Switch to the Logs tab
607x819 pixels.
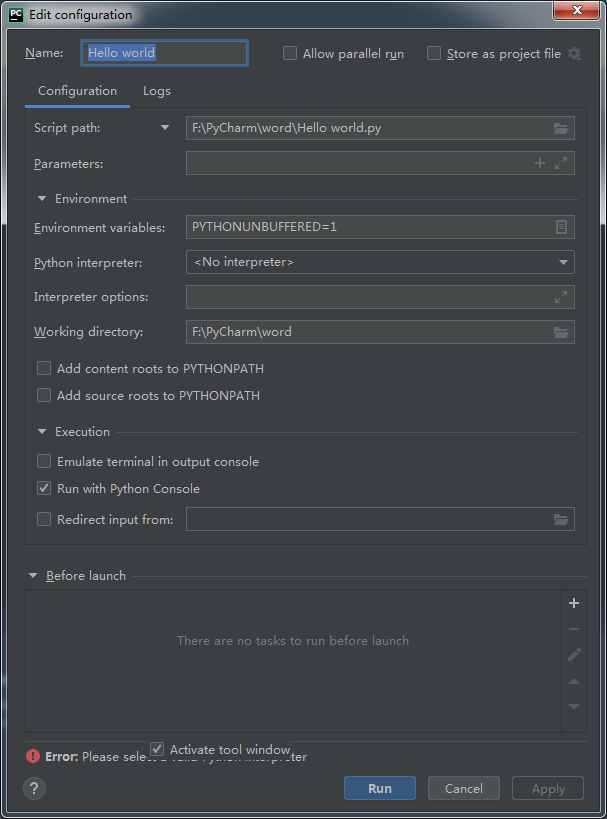pyautogui.click(x=157, y=91)
